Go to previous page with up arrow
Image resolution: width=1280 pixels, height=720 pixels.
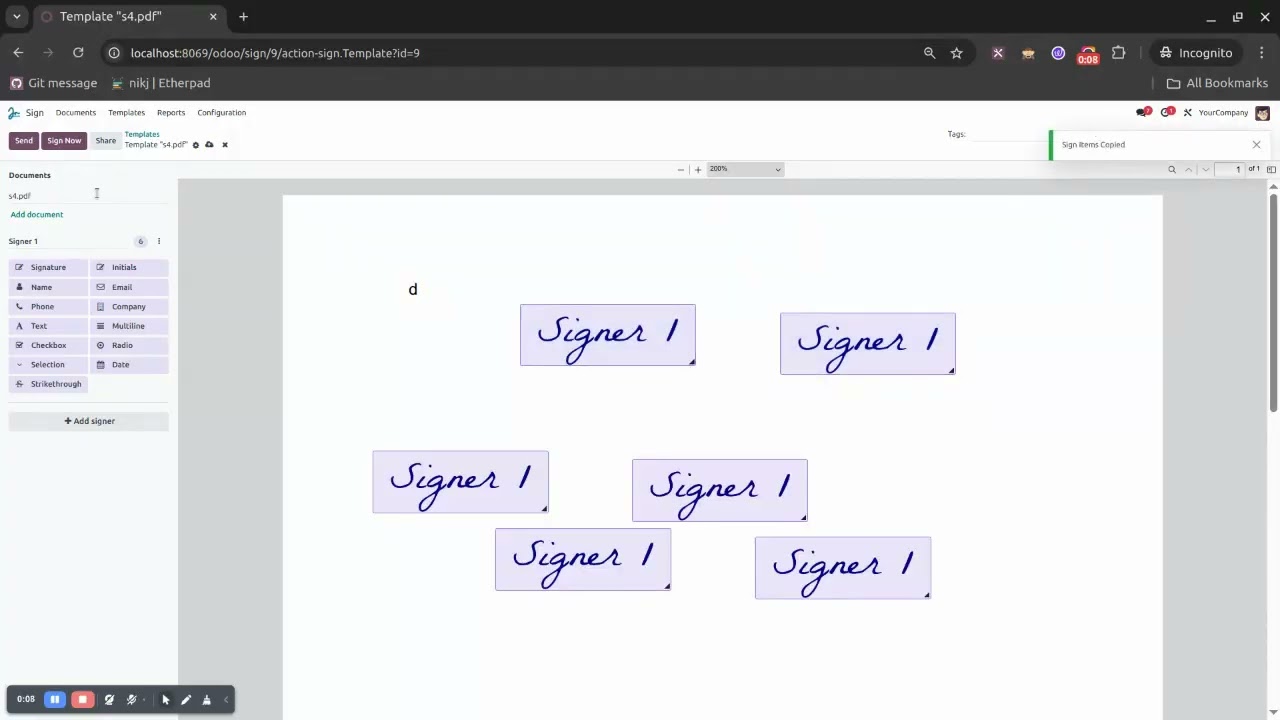pyautogui.click(x=1189, y=169)
